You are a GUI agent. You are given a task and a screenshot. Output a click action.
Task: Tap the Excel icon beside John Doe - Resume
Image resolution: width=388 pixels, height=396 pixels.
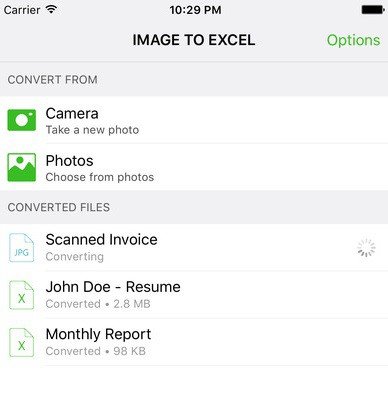pyautogui.click(x=21, y=295)
